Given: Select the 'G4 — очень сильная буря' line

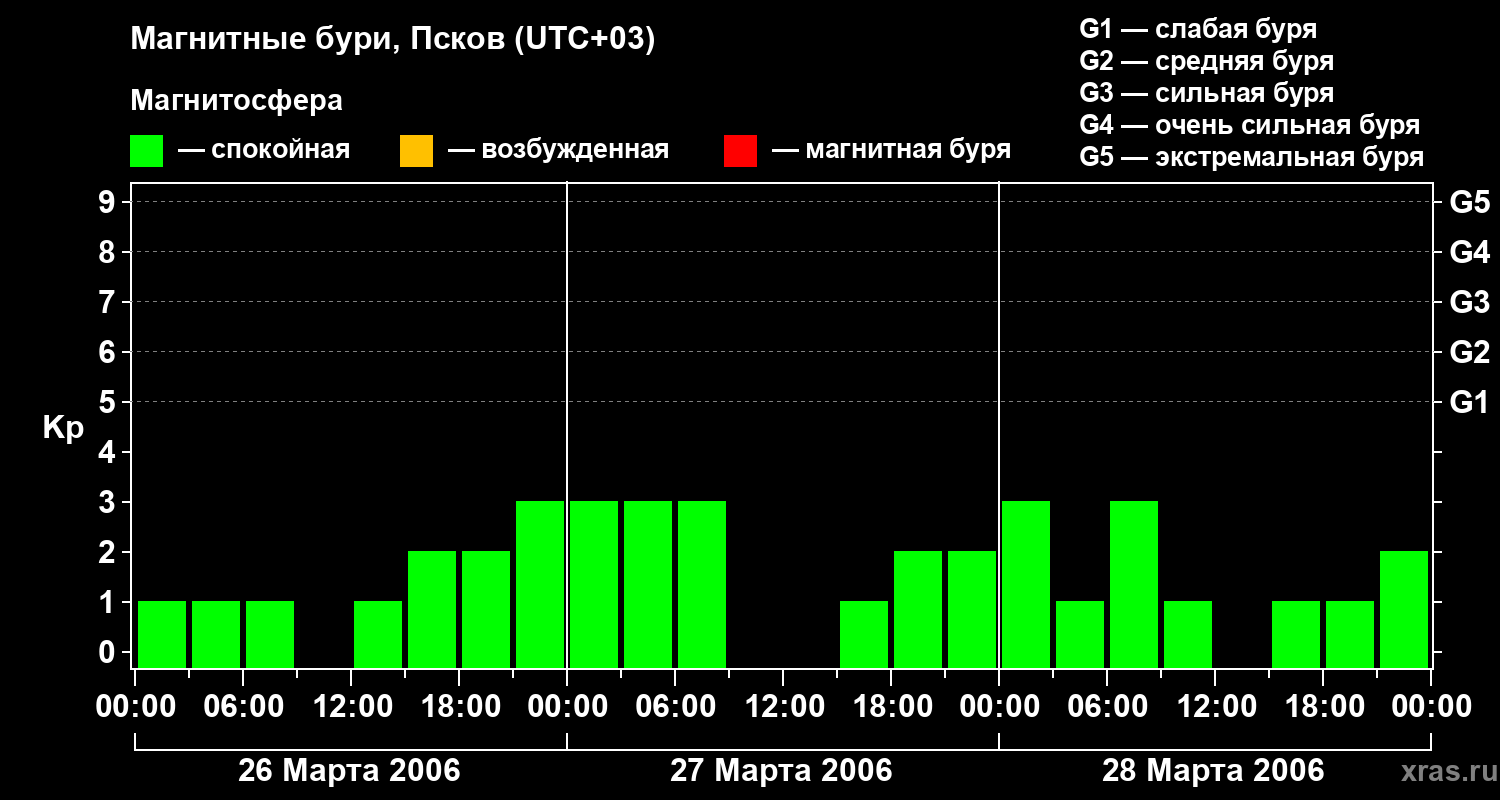Looking at the screenshot, I should click(1250, 125).
